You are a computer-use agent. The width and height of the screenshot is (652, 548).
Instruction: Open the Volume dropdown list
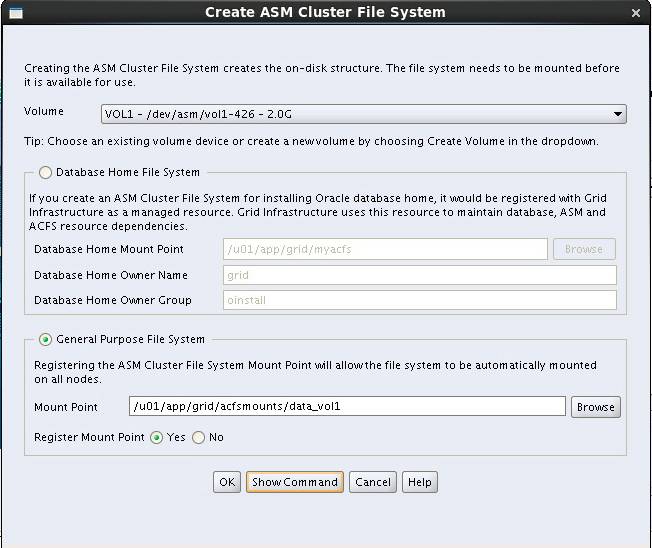[363, 114]
